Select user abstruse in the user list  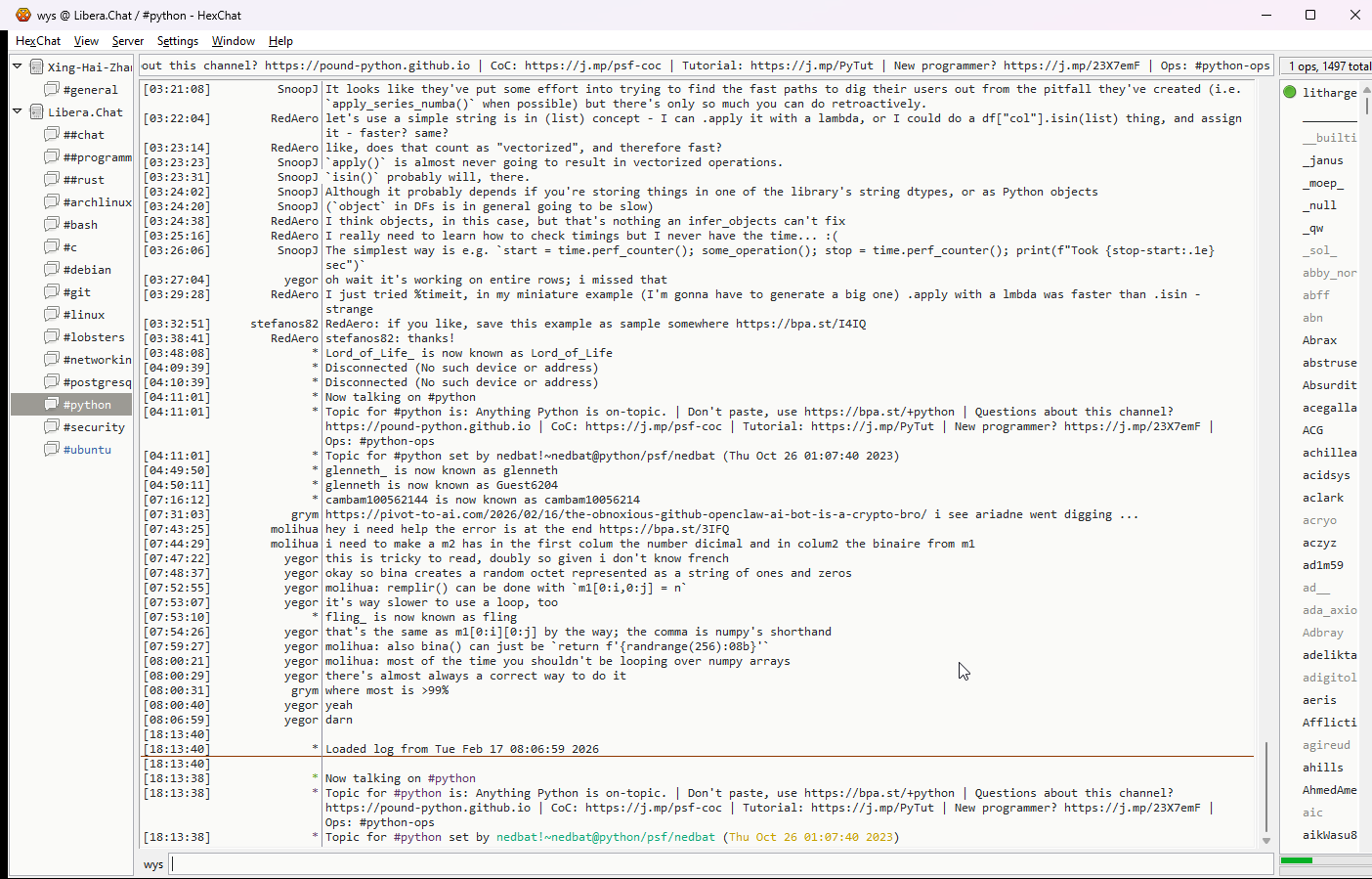click(x=1329, y=363)
